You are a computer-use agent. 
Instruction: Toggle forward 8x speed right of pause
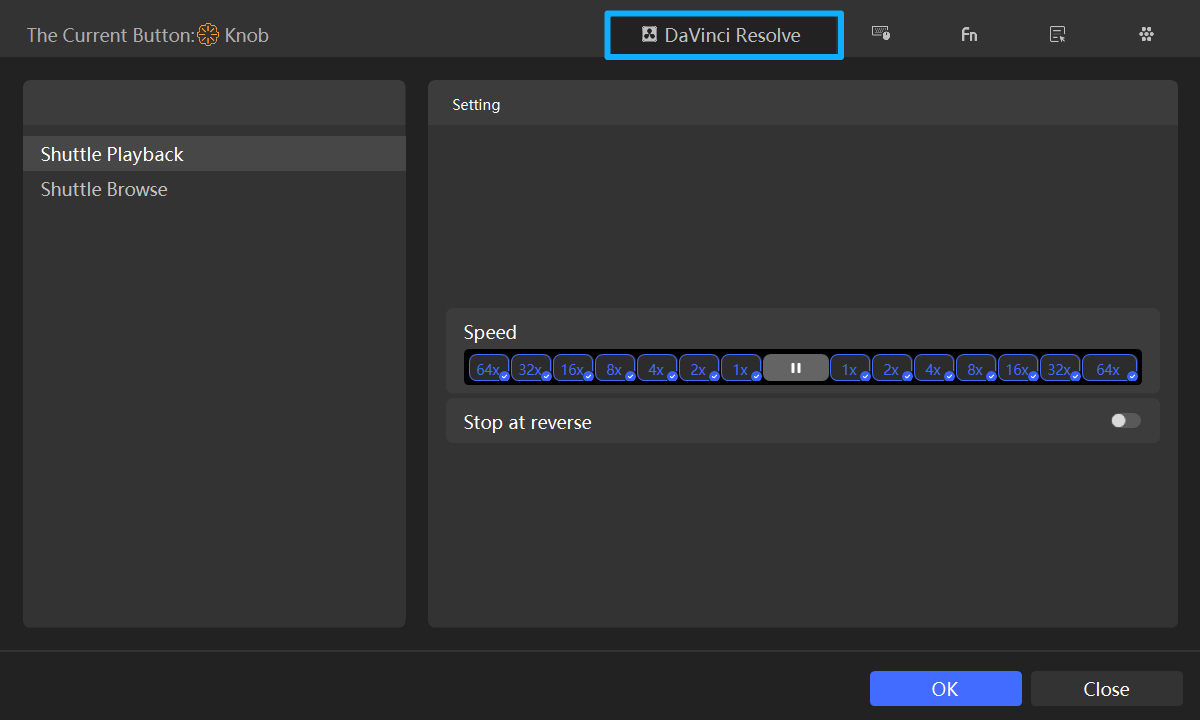click(976, 368)
